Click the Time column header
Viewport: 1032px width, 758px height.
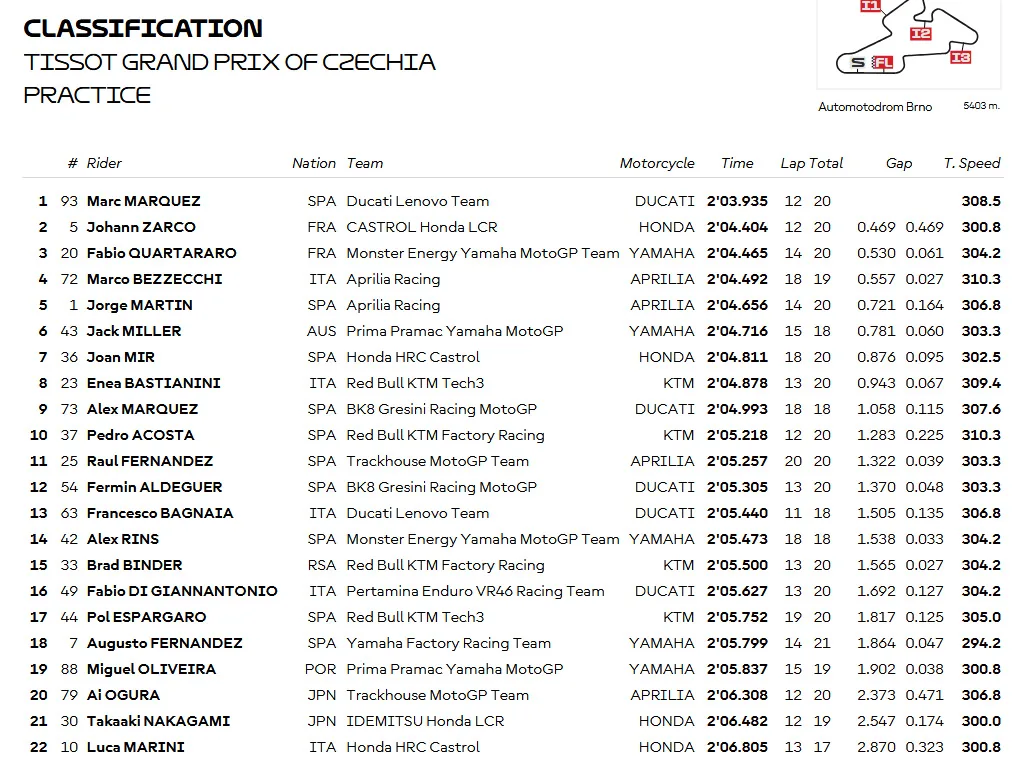[737, 163]
